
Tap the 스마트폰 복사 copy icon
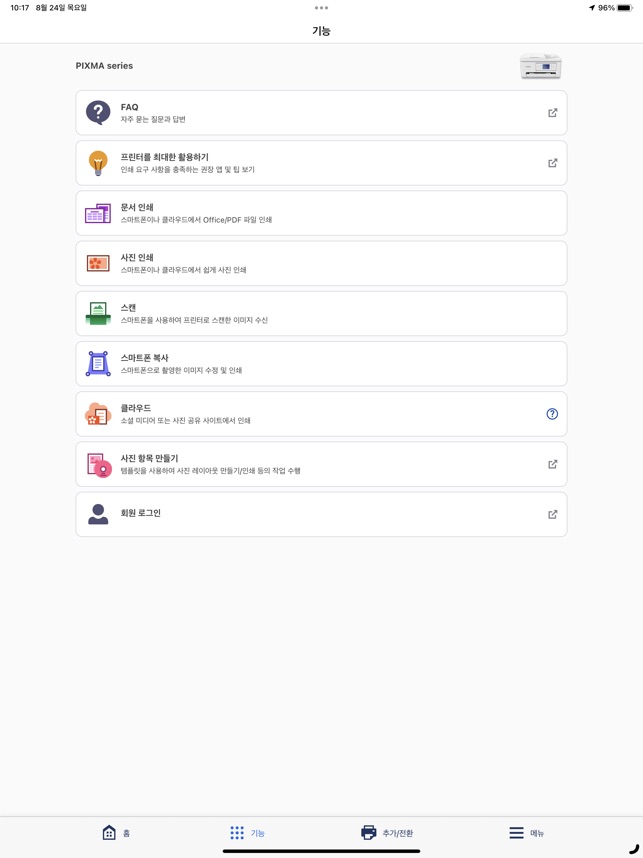[x=98, y=363]
